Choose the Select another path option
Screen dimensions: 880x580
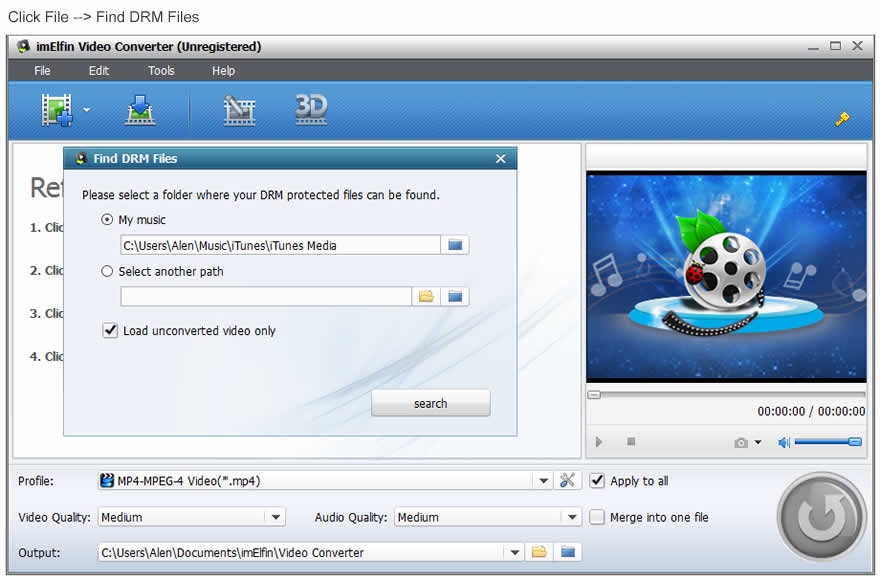(107, 271)
